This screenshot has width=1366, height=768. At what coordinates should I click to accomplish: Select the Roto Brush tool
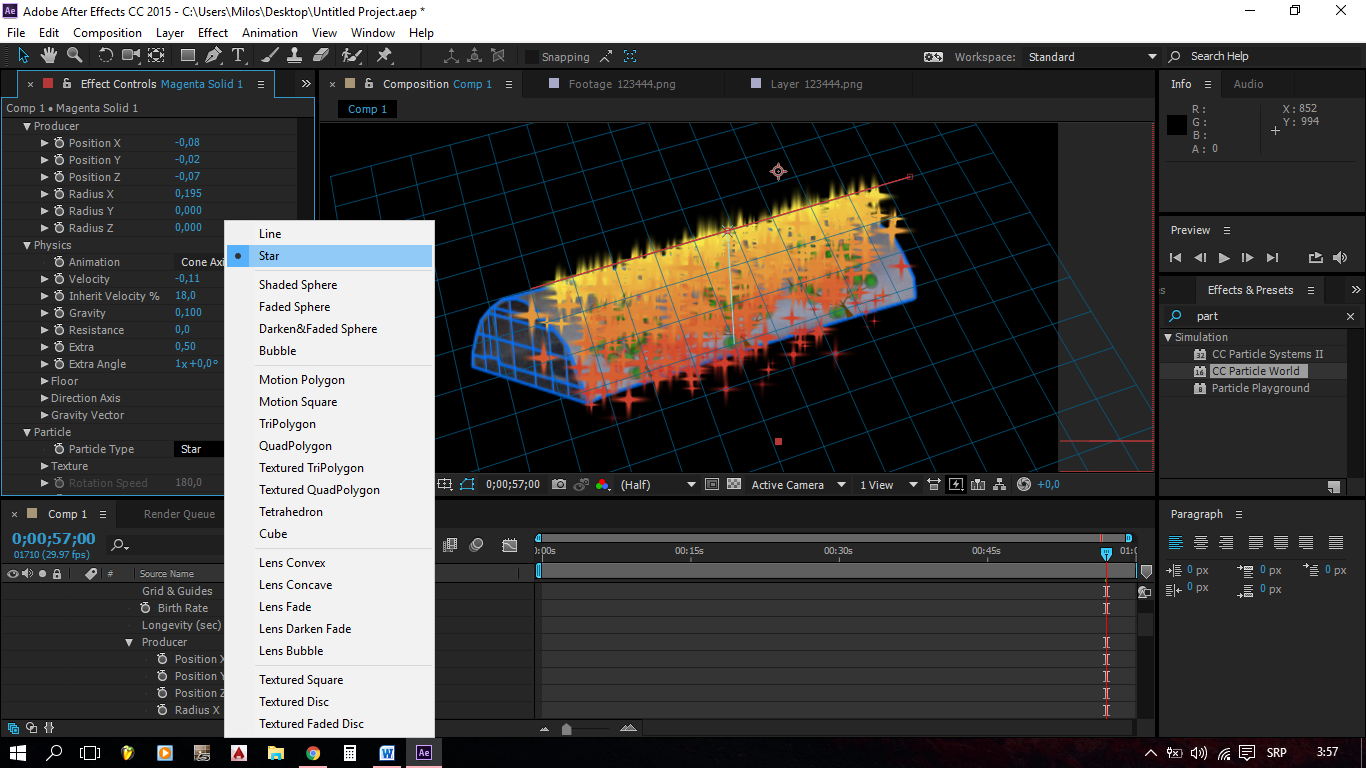tap(352, 55)
